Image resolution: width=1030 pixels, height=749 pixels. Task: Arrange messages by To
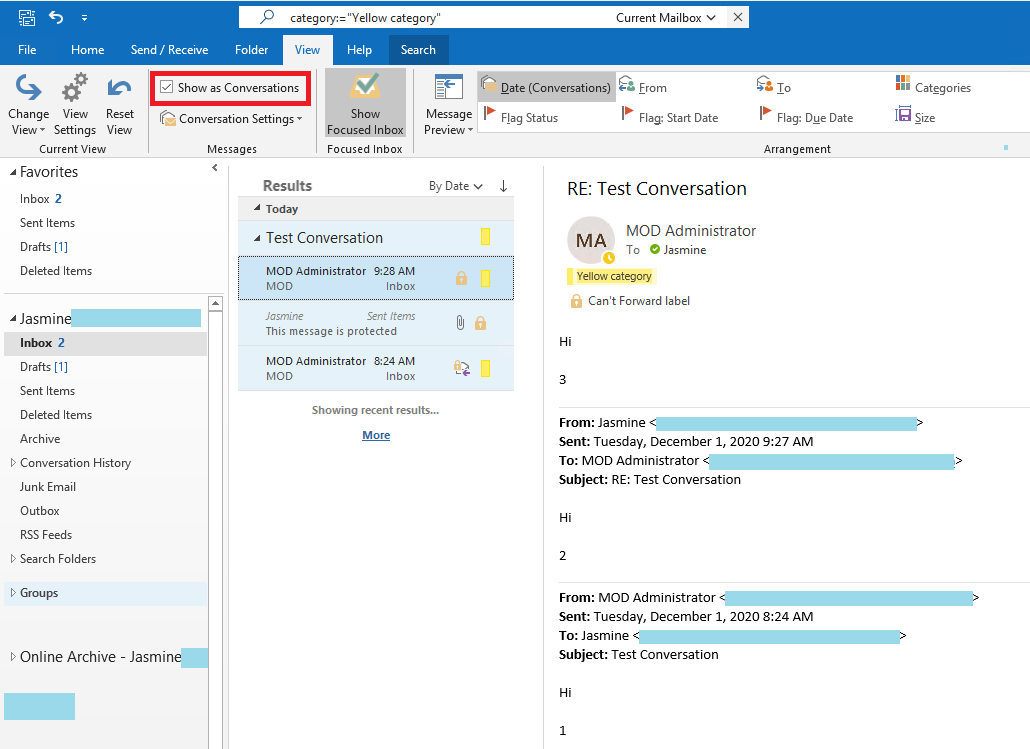tap(774, 87)
